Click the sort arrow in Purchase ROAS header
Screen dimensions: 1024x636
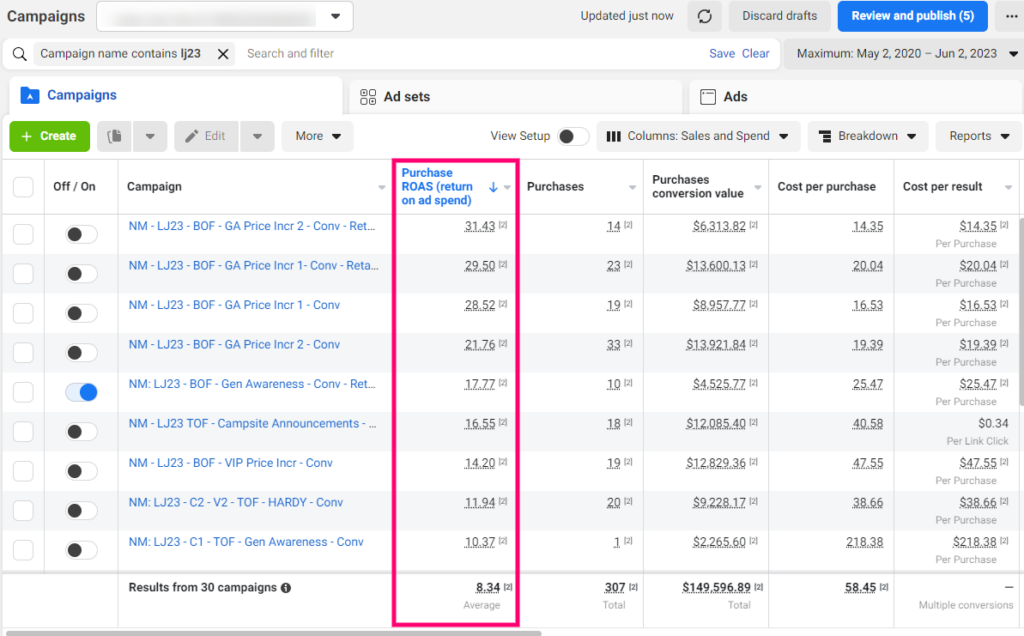[493, 187]
